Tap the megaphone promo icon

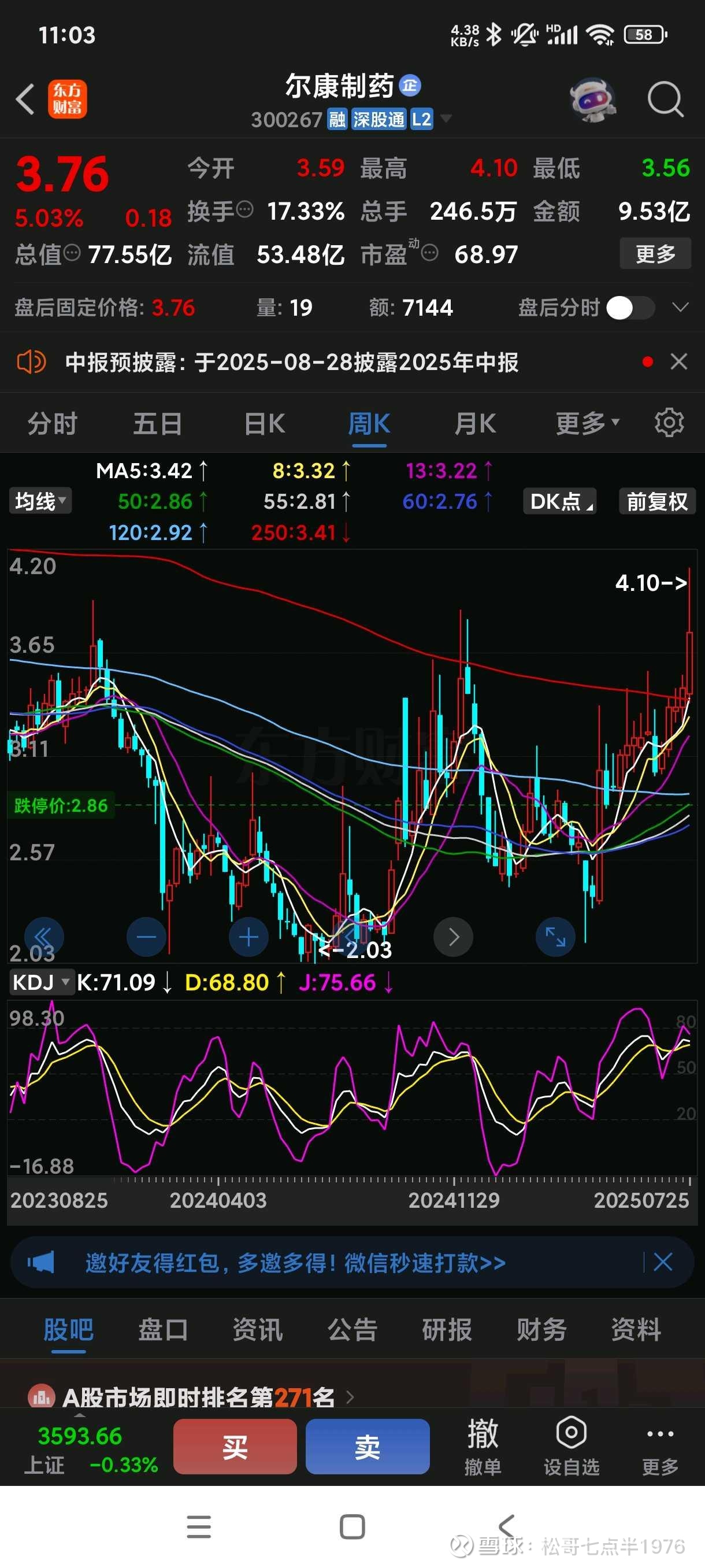pyautogui.click(x=41, y=1262)
